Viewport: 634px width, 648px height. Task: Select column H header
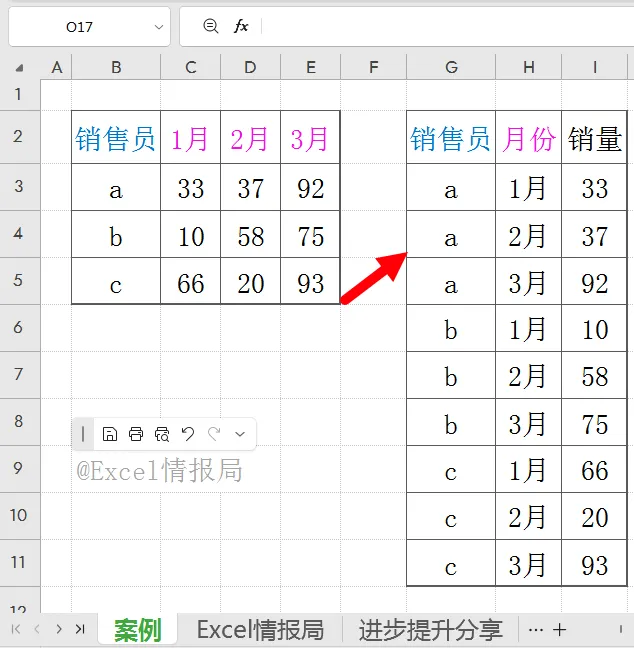(529, 67)
